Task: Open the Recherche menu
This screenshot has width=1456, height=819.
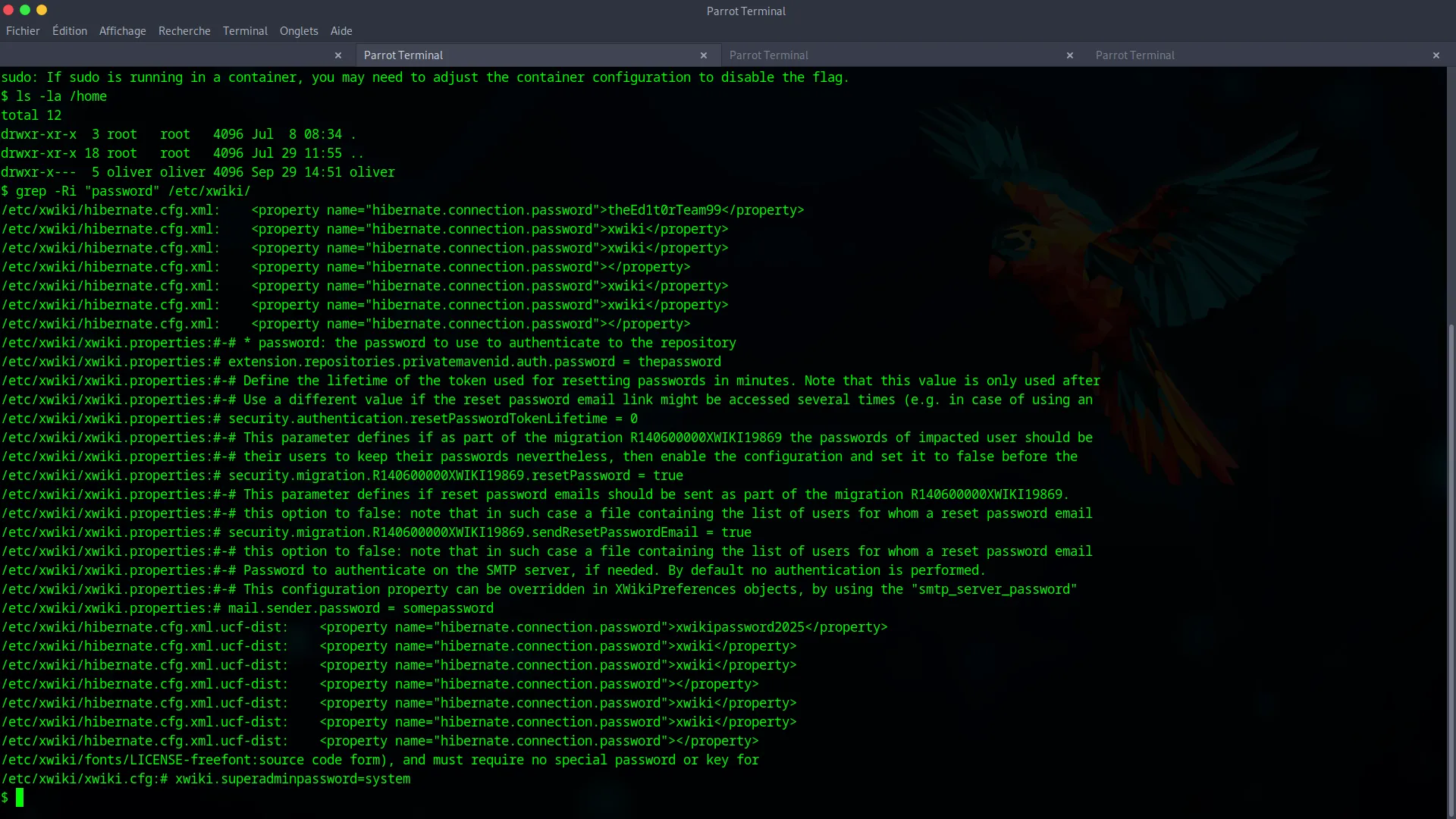Action: [x=184, y=31]
